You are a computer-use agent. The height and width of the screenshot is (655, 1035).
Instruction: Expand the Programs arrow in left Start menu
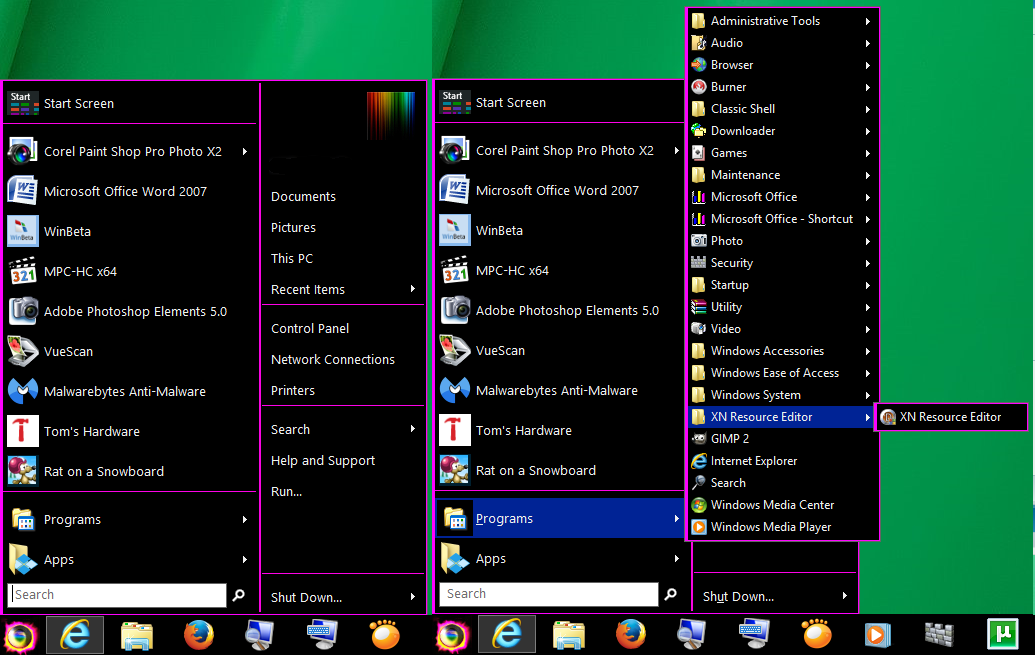coord(245,520)
